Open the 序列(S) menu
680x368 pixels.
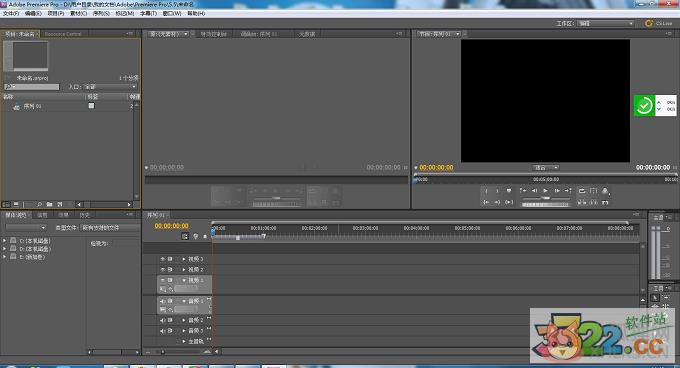(x=101, y=13)
